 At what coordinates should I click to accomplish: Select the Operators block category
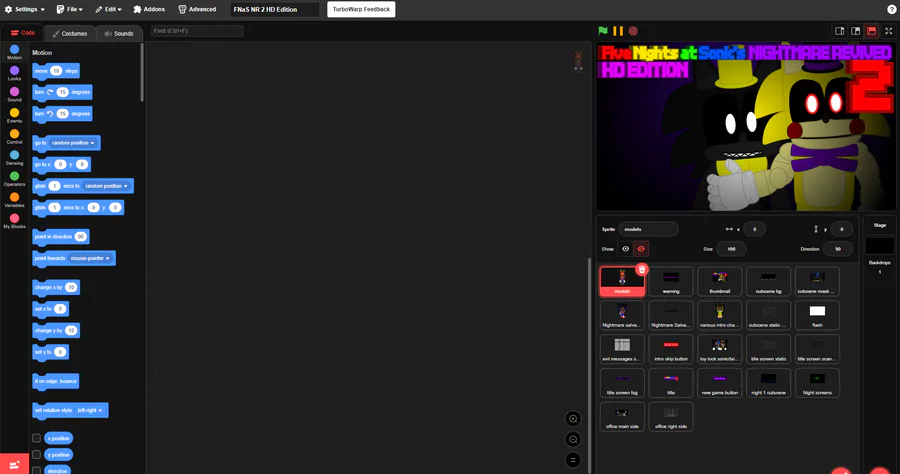tap(14, 179)
